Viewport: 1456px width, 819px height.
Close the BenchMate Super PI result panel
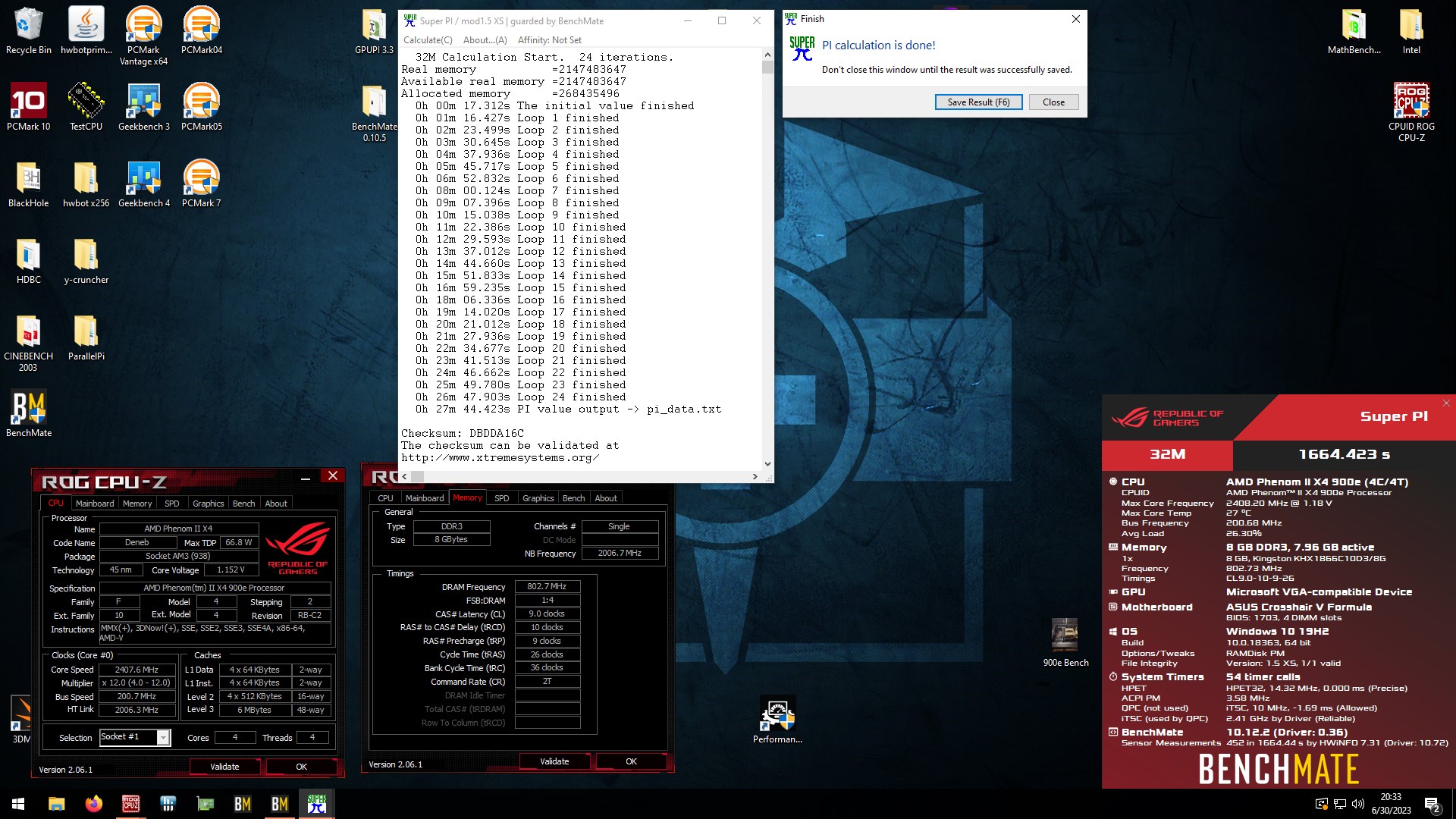[1446, 403]
